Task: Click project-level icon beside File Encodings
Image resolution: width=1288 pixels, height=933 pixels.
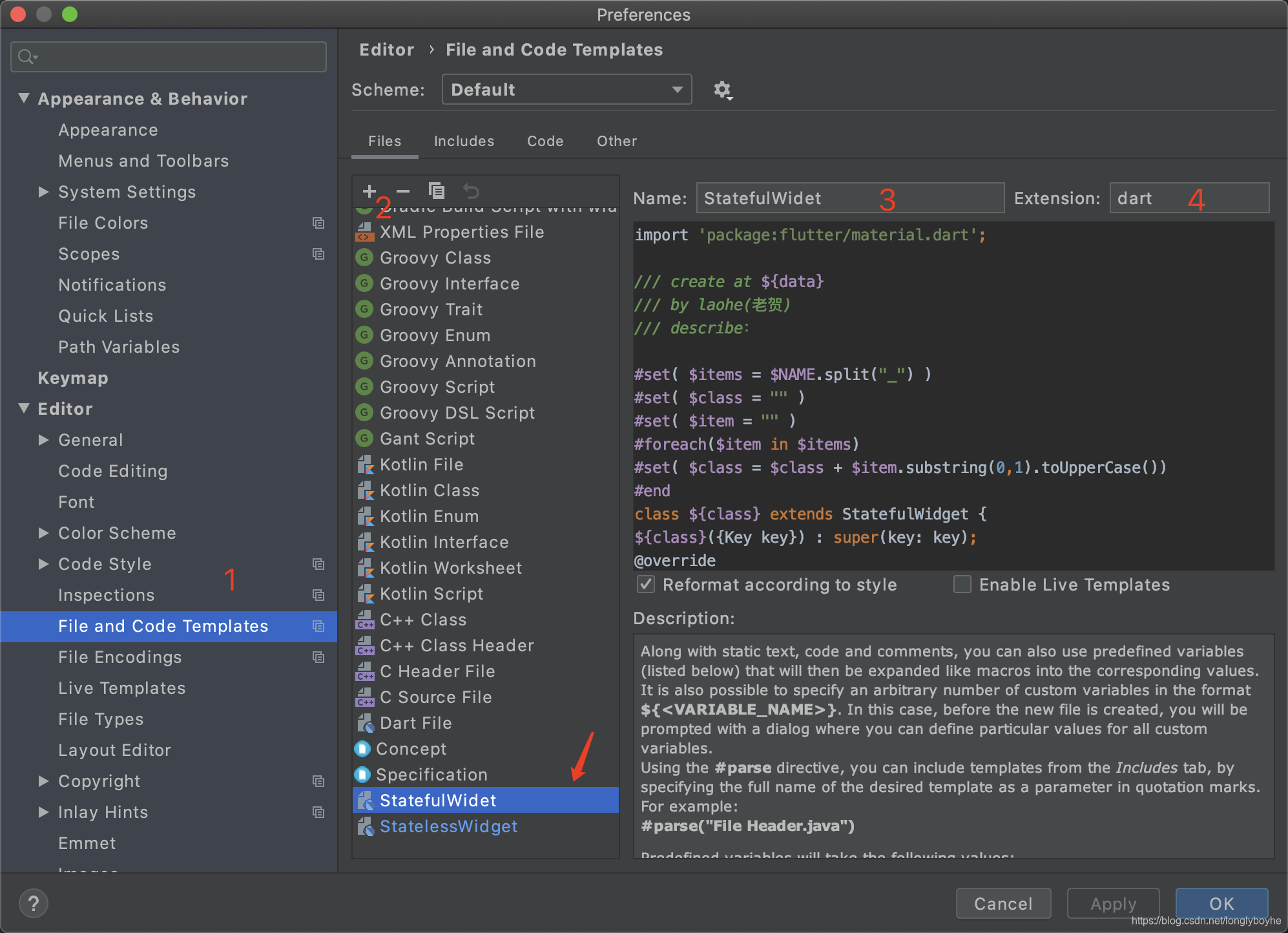Action: click(x=318, y=657)
